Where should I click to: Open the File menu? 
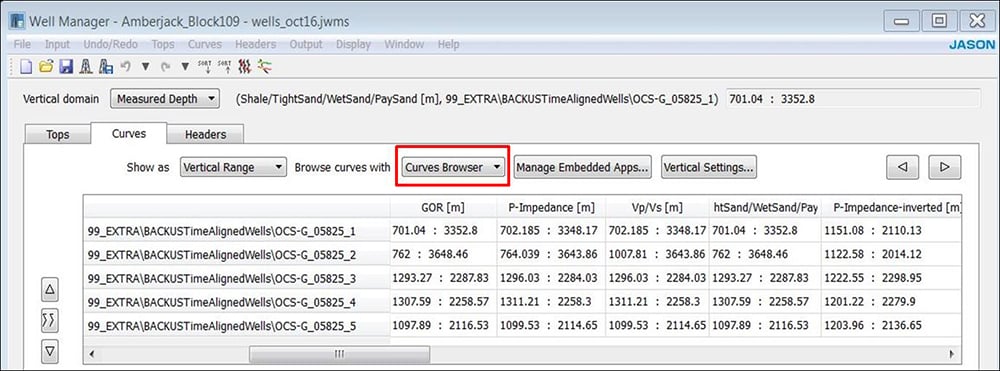pos(22,45)
